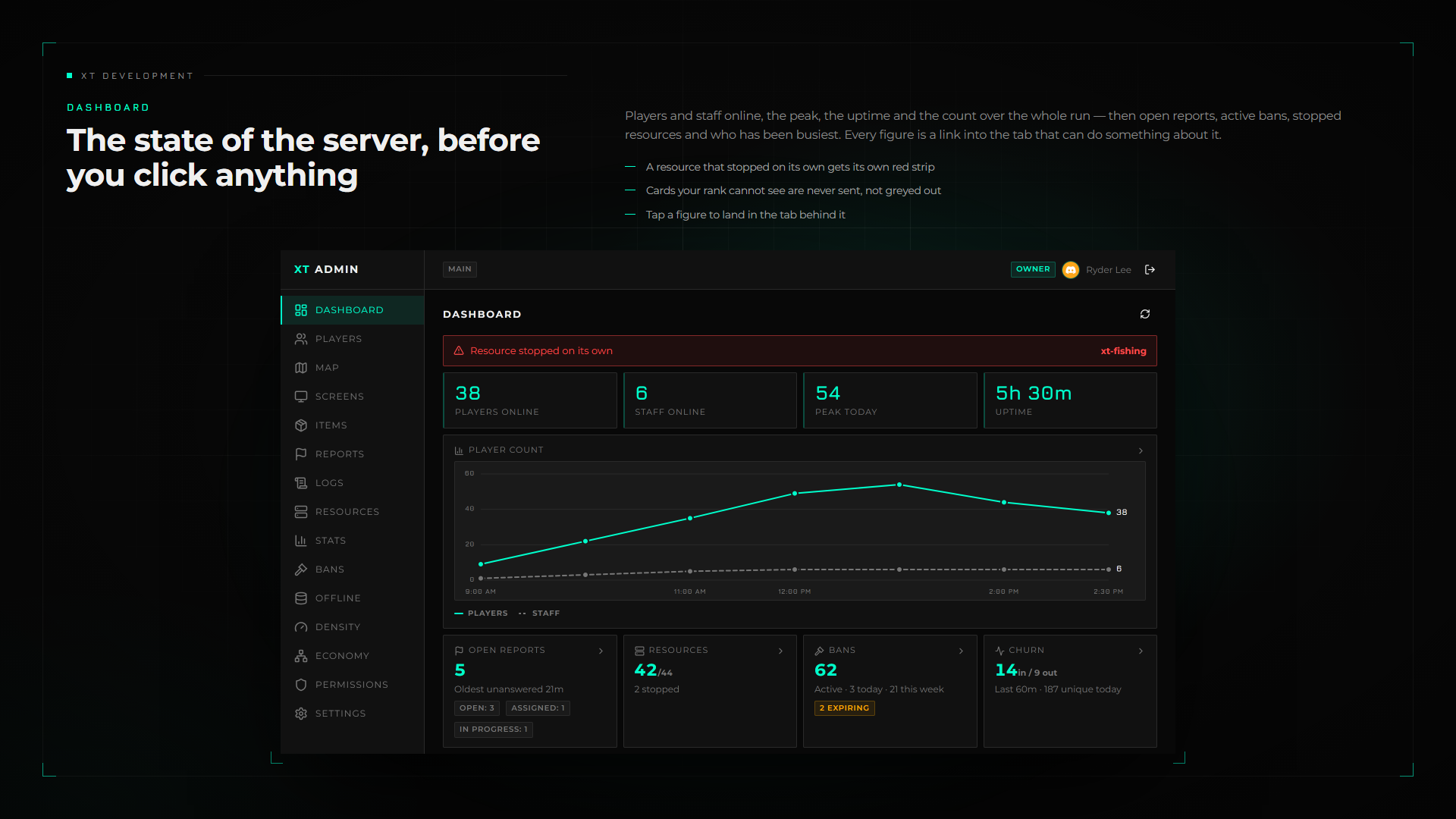Screen dimensions: 1456x819
Task: Switch to the Screens menu item
Action: point(353,397)
